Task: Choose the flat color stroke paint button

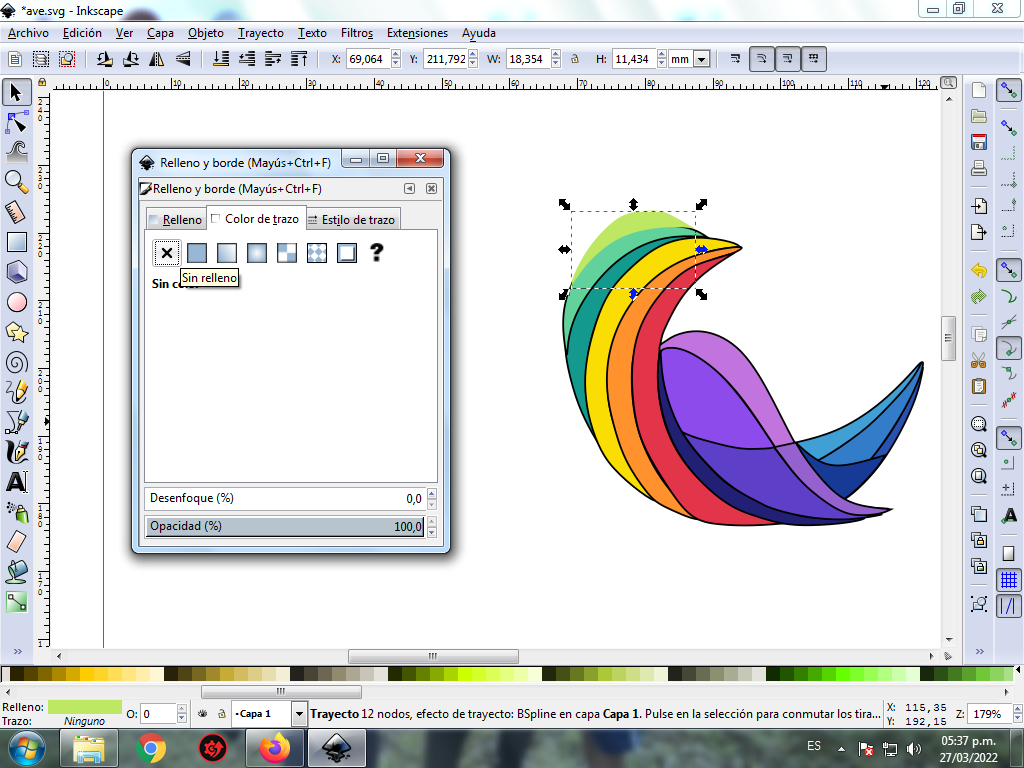Action: click(197, 253)
